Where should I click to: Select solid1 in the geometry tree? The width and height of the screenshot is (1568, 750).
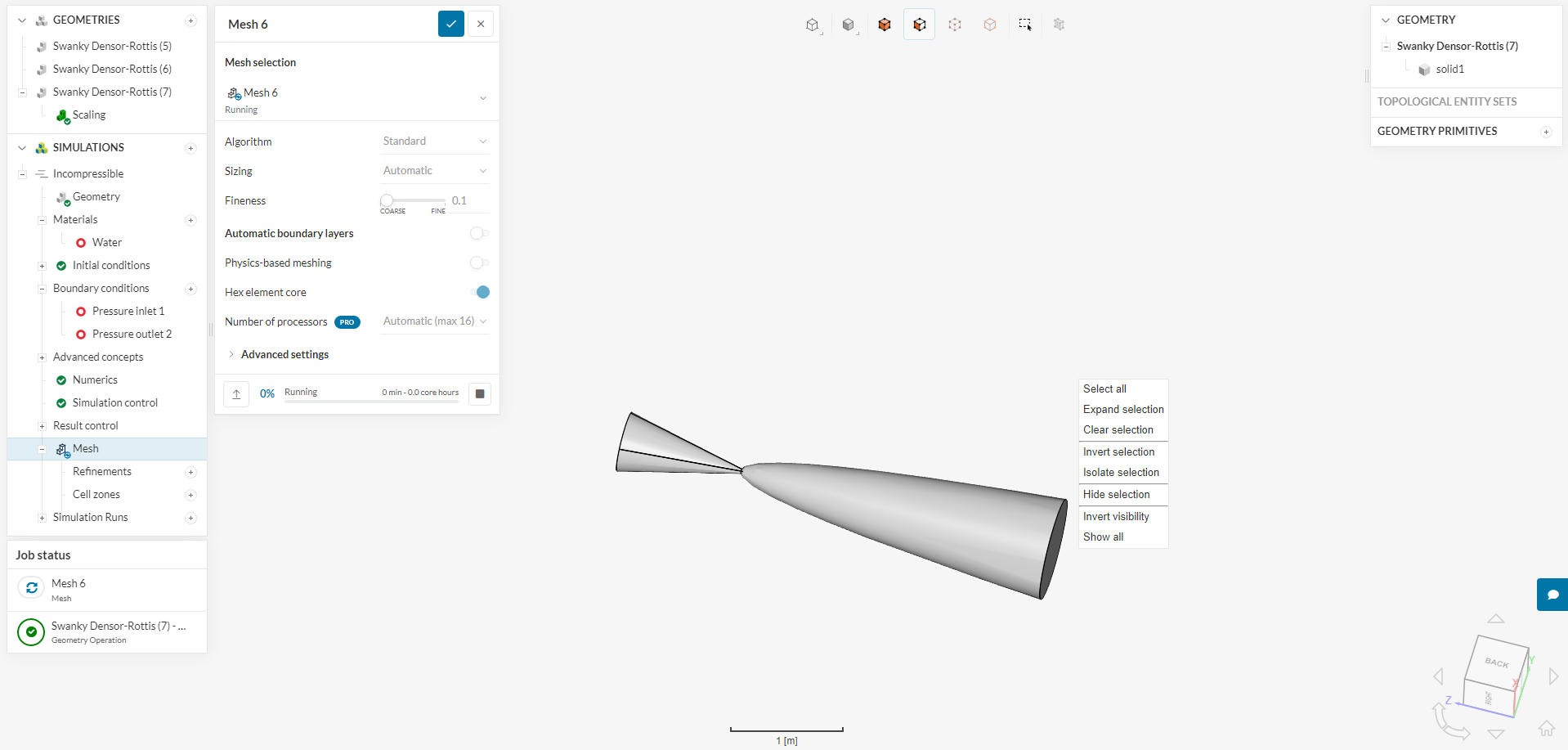pyautogui.click(x=1449, y=70)
